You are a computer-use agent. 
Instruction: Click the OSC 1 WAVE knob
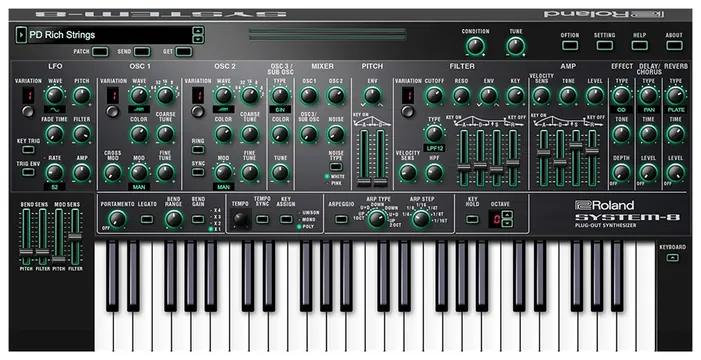click(x=139, y=95)
